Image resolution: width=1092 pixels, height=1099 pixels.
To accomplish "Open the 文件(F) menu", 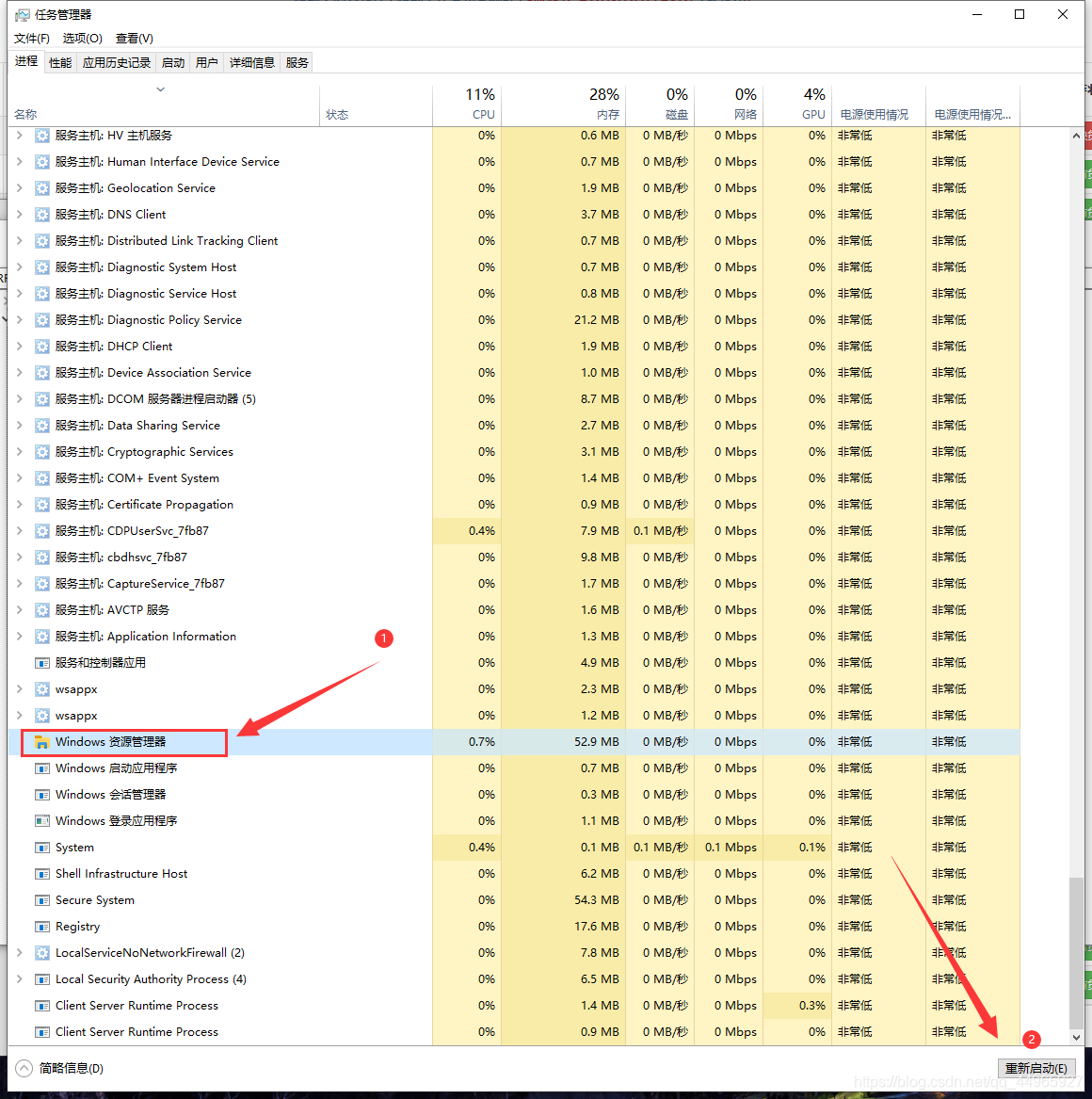I will pyautogui.click(x=31, y=39).
